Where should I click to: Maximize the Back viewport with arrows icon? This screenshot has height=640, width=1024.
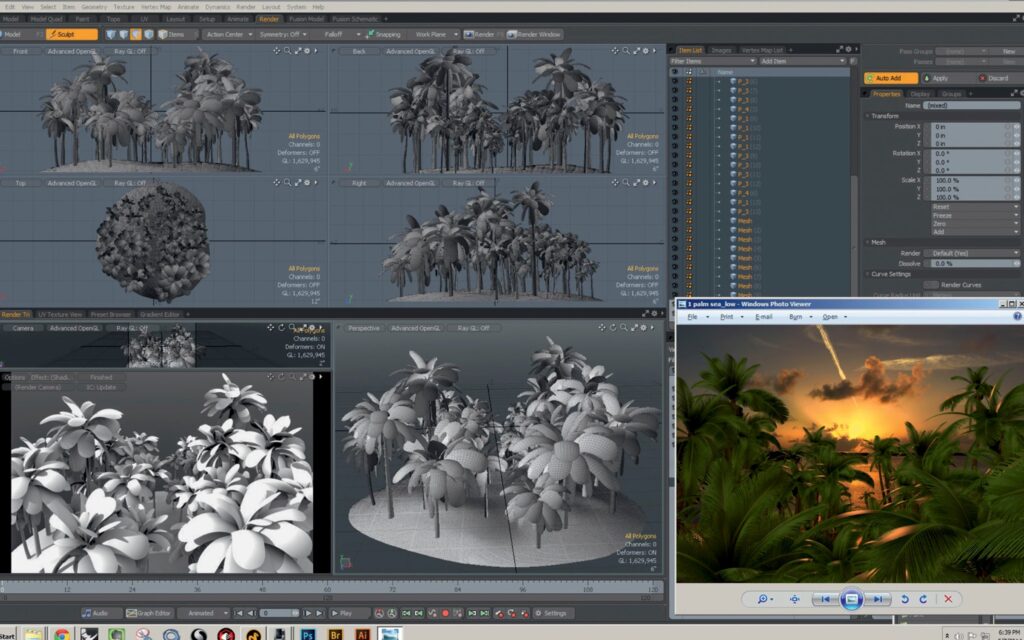tap(636, 51)
